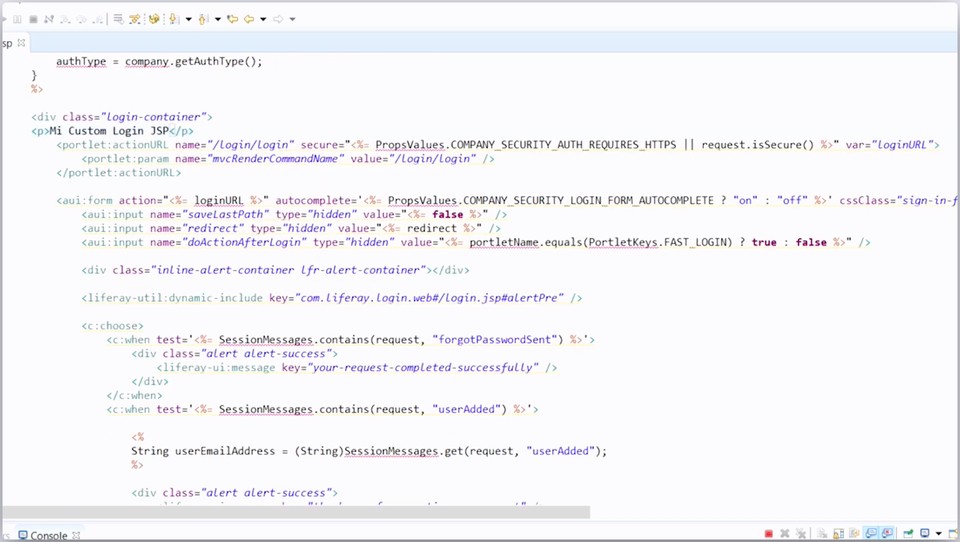The width and height of the screenshot is (960, 542).
Task: Click the Next Annotation arrow icon
Action: pyautogui.click(x=174, y=19)
